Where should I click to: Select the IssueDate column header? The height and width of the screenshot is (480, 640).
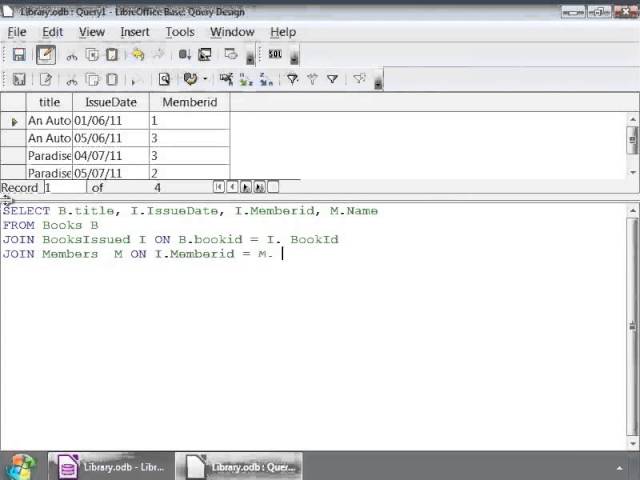(x=111, y=102)
